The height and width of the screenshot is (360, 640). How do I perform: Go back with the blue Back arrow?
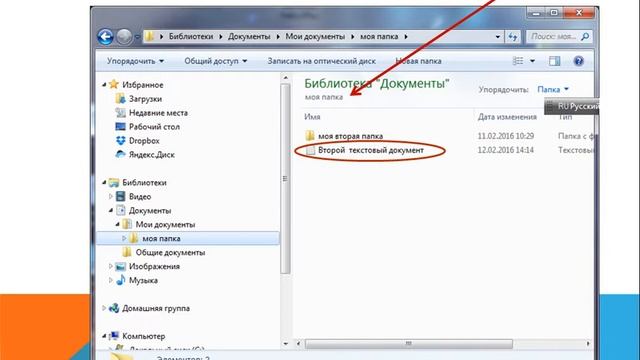tap(105, 37)
